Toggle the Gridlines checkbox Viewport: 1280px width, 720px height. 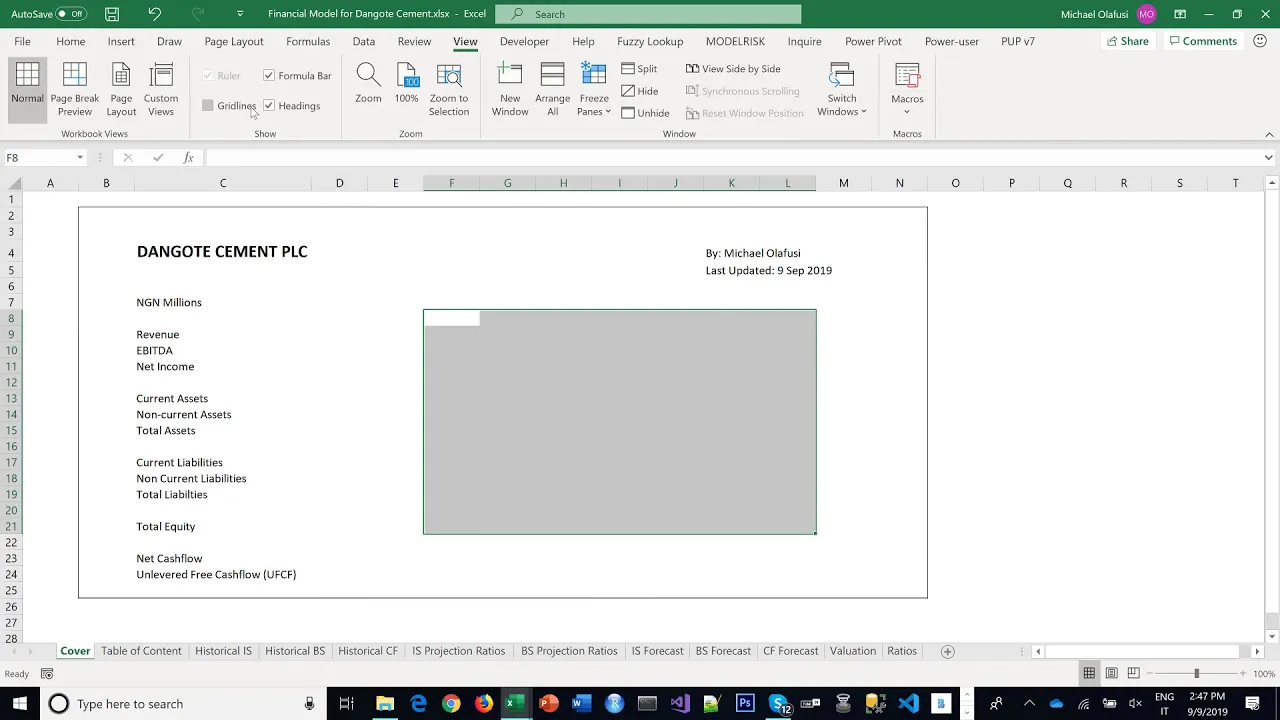[208, 106]
